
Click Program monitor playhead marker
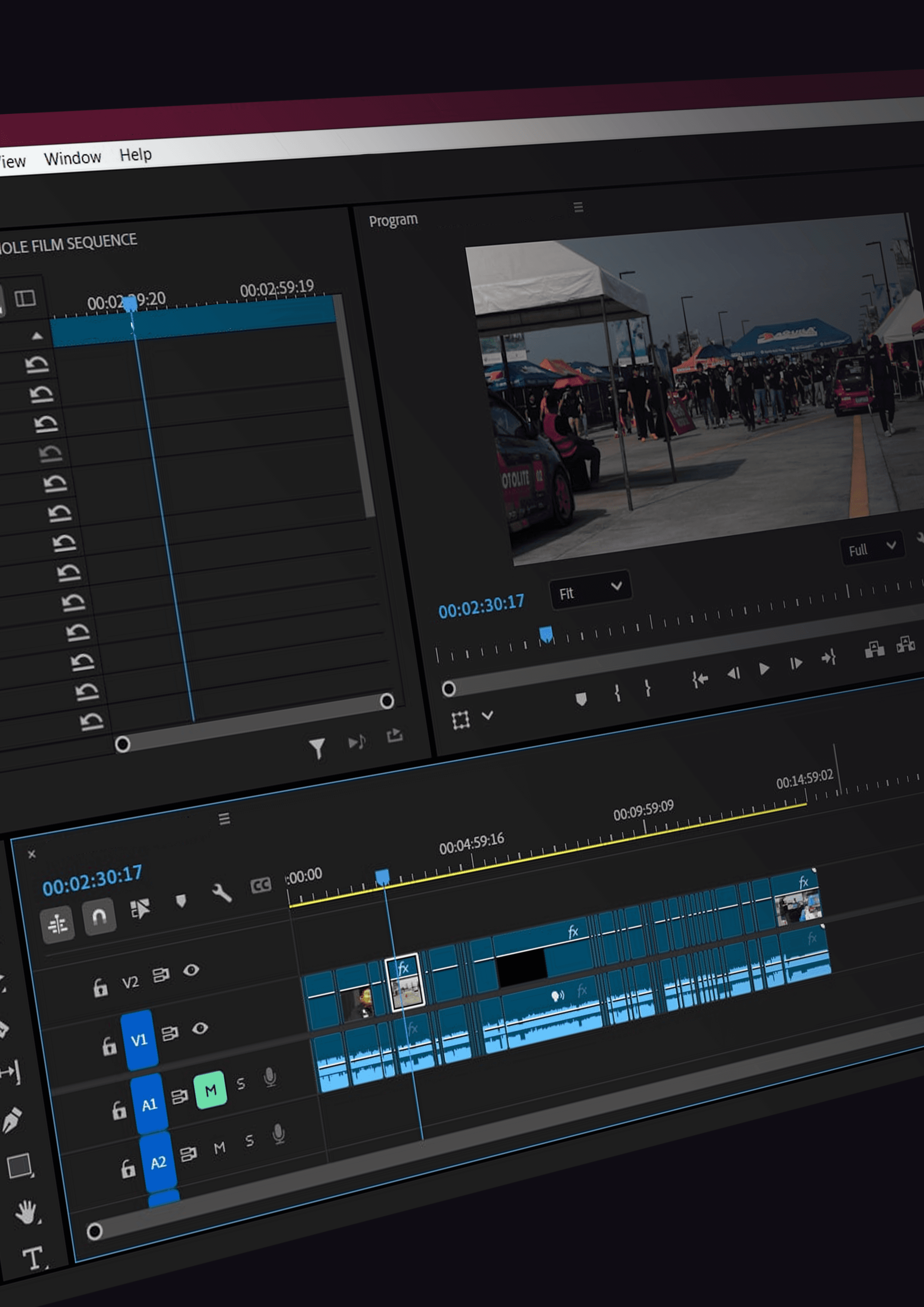(x=546, y=634)
